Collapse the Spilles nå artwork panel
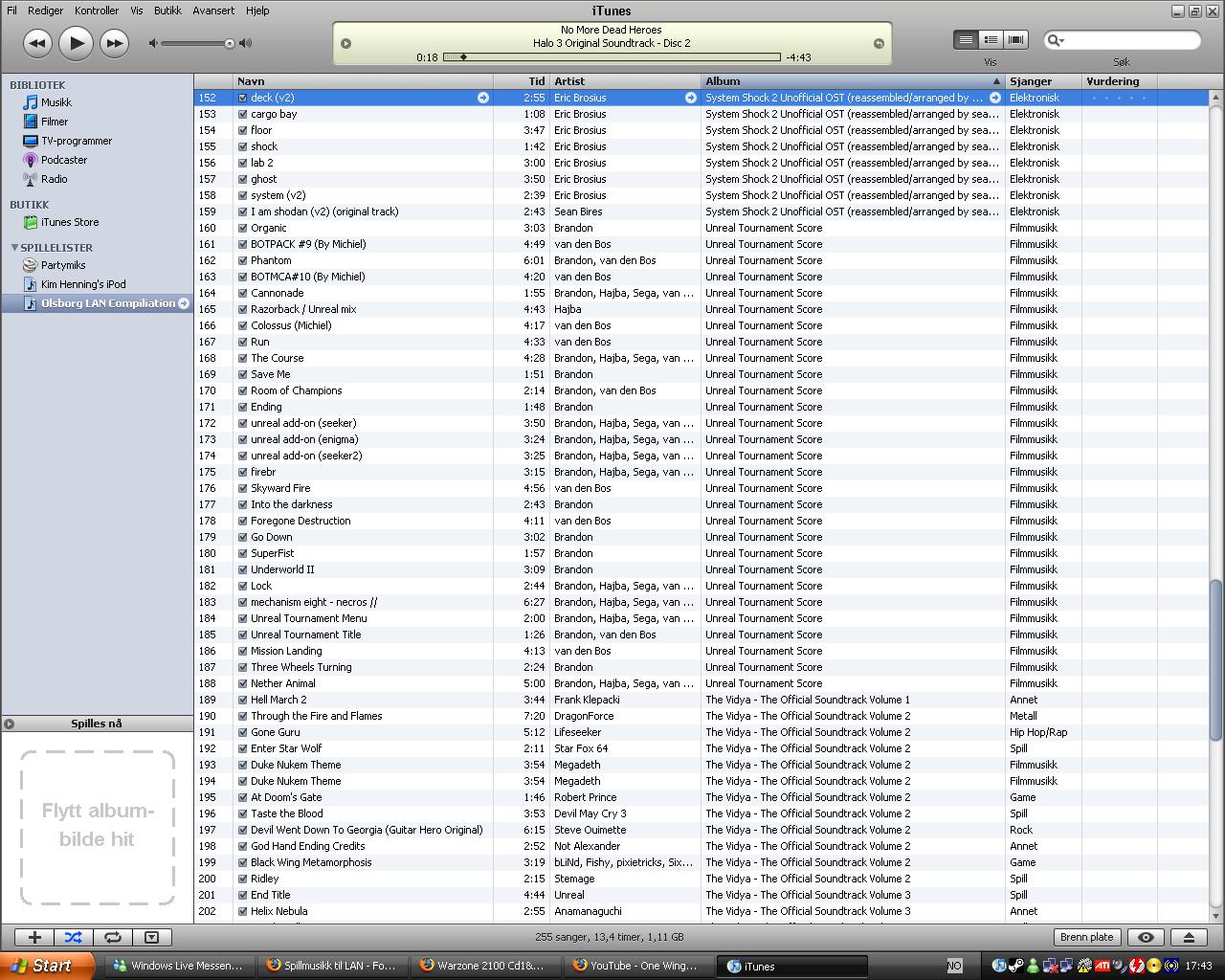The height and width of the screenshot is (980, 1225). point(9,724)
